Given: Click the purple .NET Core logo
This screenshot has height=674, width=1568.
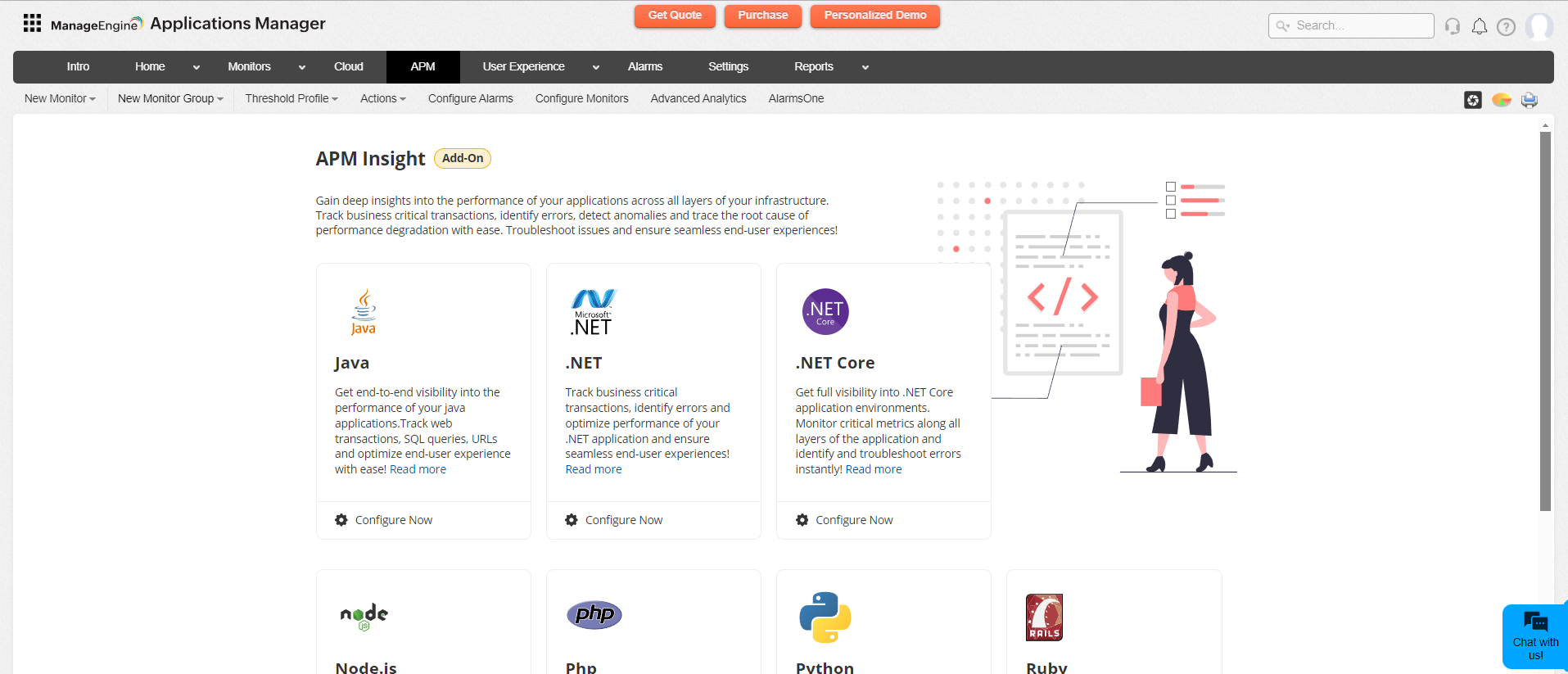Looking at the screenshot, I should click(825, 311).
